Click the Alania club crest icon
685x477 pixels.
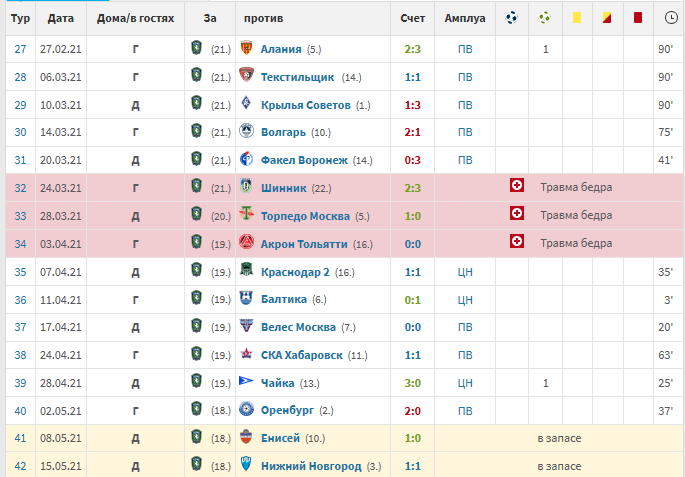pos(247,49)
